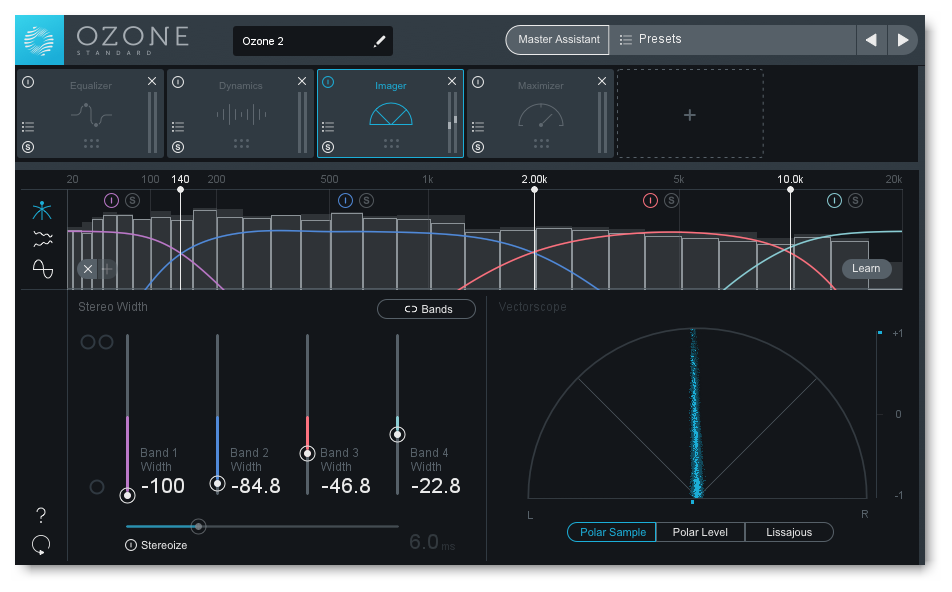Image resolution: width=952 pixels, height=592 pixels.
Task: Switch vectorscope to Lissajous
Action: (789, 532)
